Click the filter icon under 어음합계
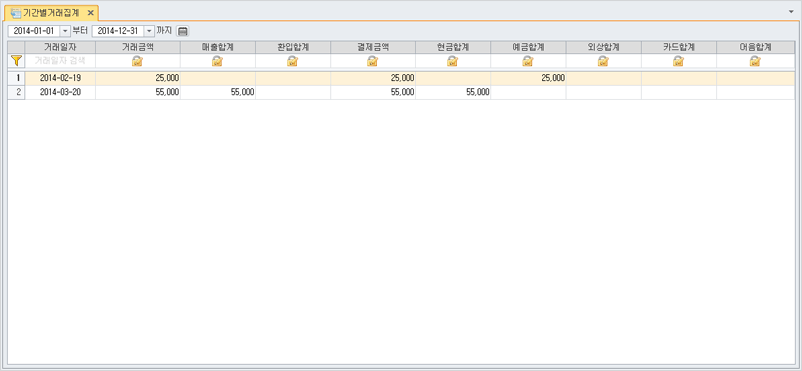This screenshot has width=802, height=371. click(755, 61)
